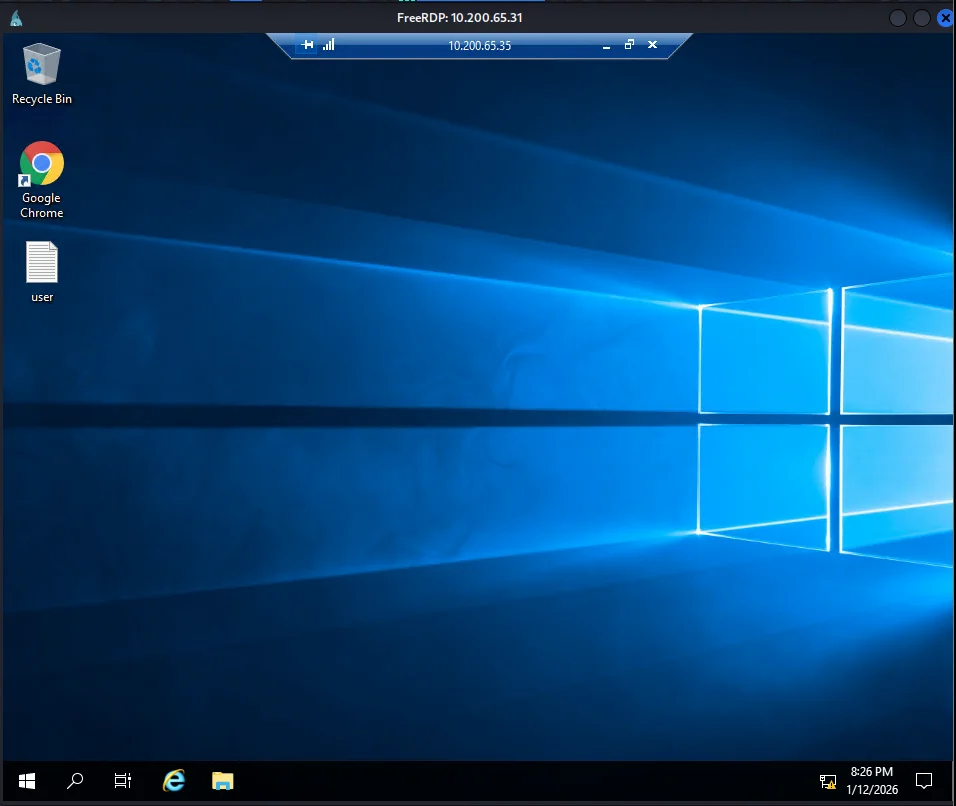Close the 10.200.65.35 remote session
This screenshot has width=956, height=806.
coord(653,45)
